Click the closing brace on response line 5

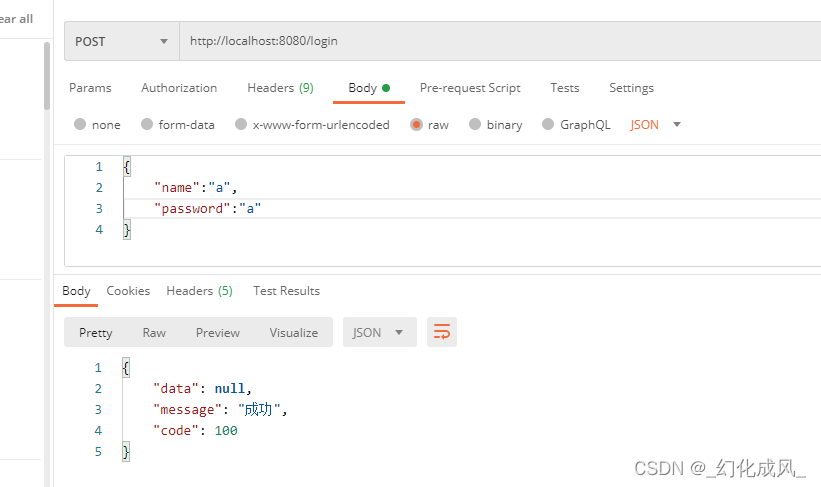(126, 451)
